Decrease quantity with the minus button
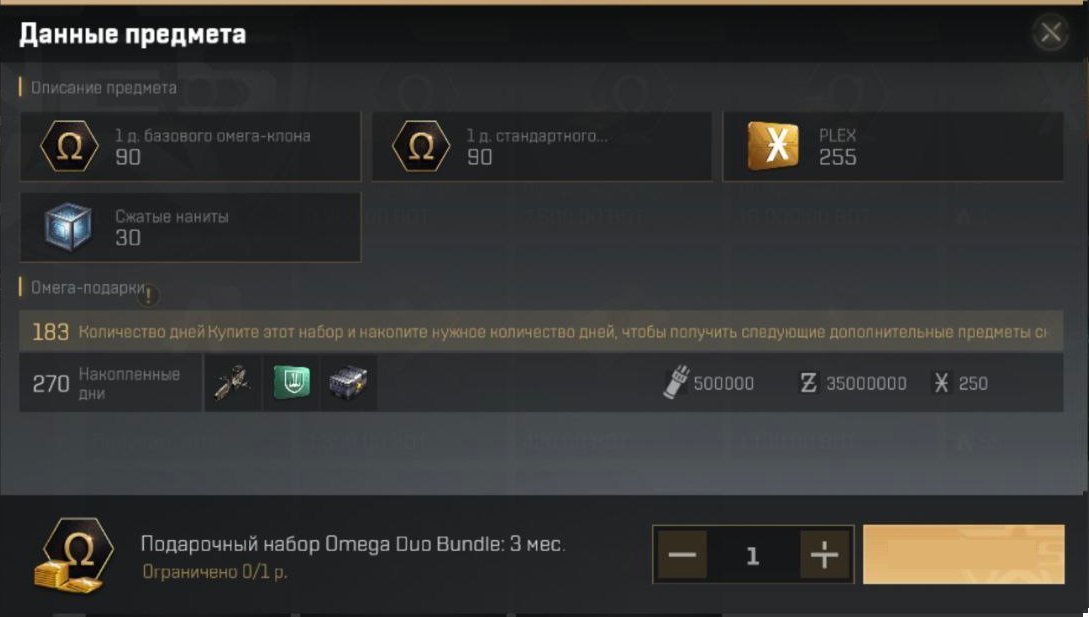Image resolution: width=1089 pixels, height=617 pixels. [682, 554]
